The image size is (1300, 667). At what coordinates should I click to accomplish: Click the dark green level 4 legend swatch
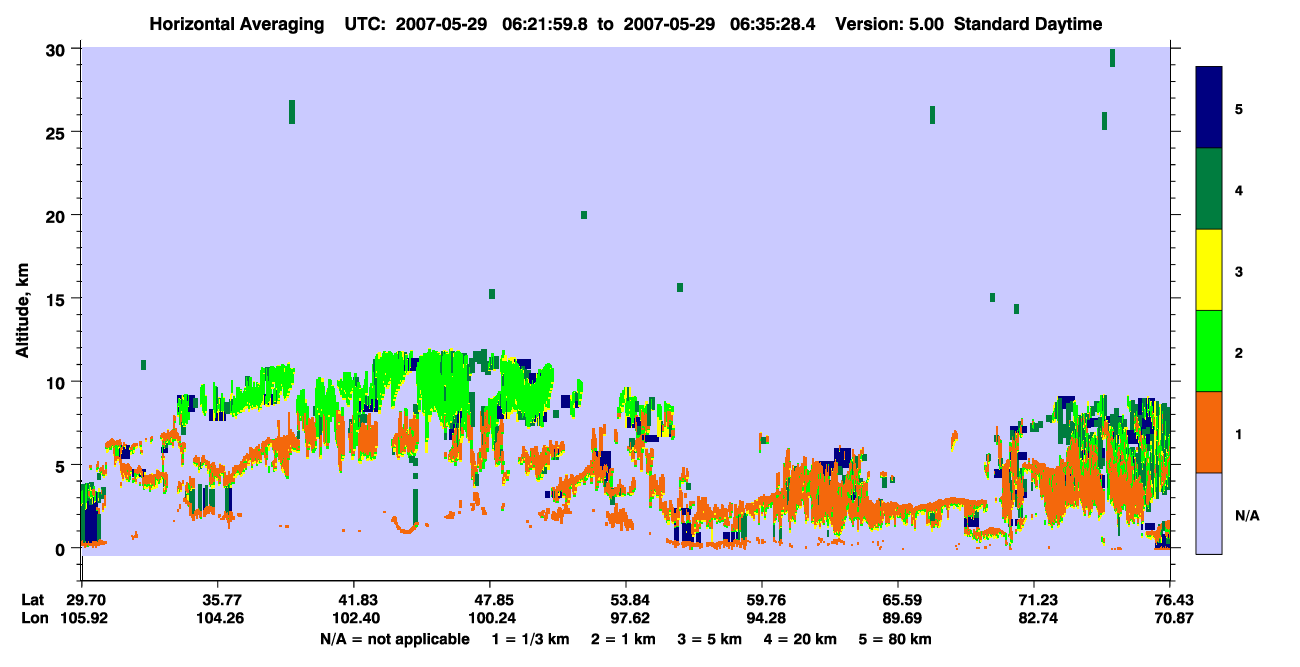click(1209, 189)
